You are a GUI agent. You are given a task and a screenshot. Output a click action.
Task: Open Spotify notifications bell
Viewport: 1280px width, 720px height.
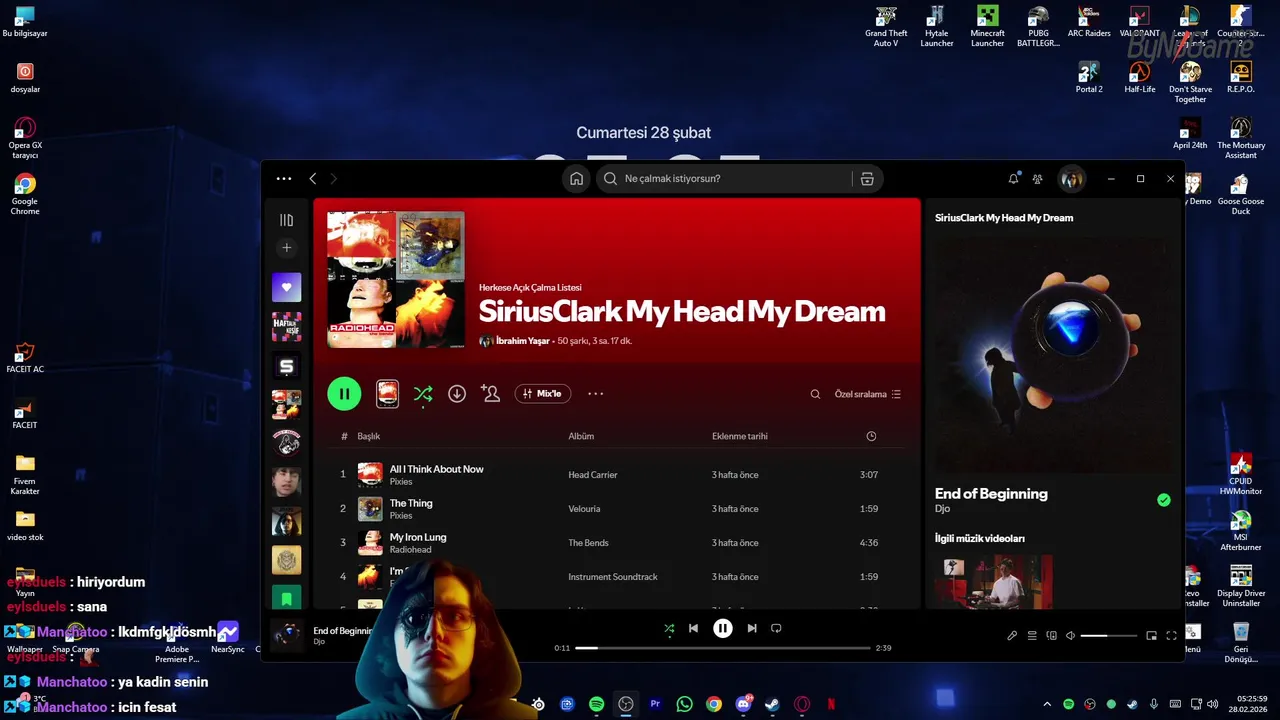tap(1013, 179)
